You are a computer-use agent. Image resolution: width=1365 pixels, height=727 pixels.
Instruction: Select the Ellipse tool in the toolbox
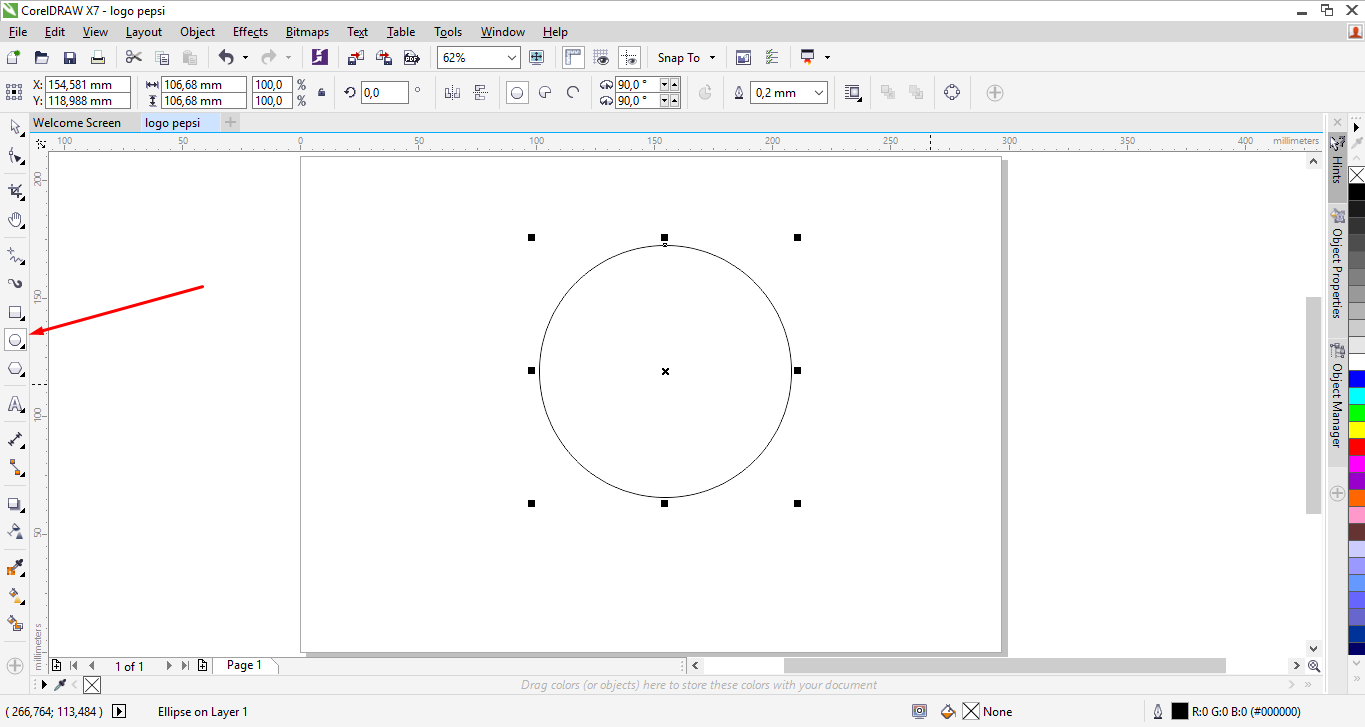click(x=15, y=340)
